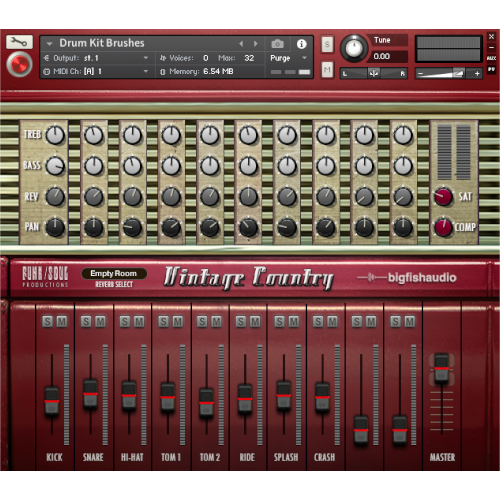The height and width of the screenshot is (500, 500).
Task: Minimize the instrument with the header minus button
Action: (x=491, y=48)
